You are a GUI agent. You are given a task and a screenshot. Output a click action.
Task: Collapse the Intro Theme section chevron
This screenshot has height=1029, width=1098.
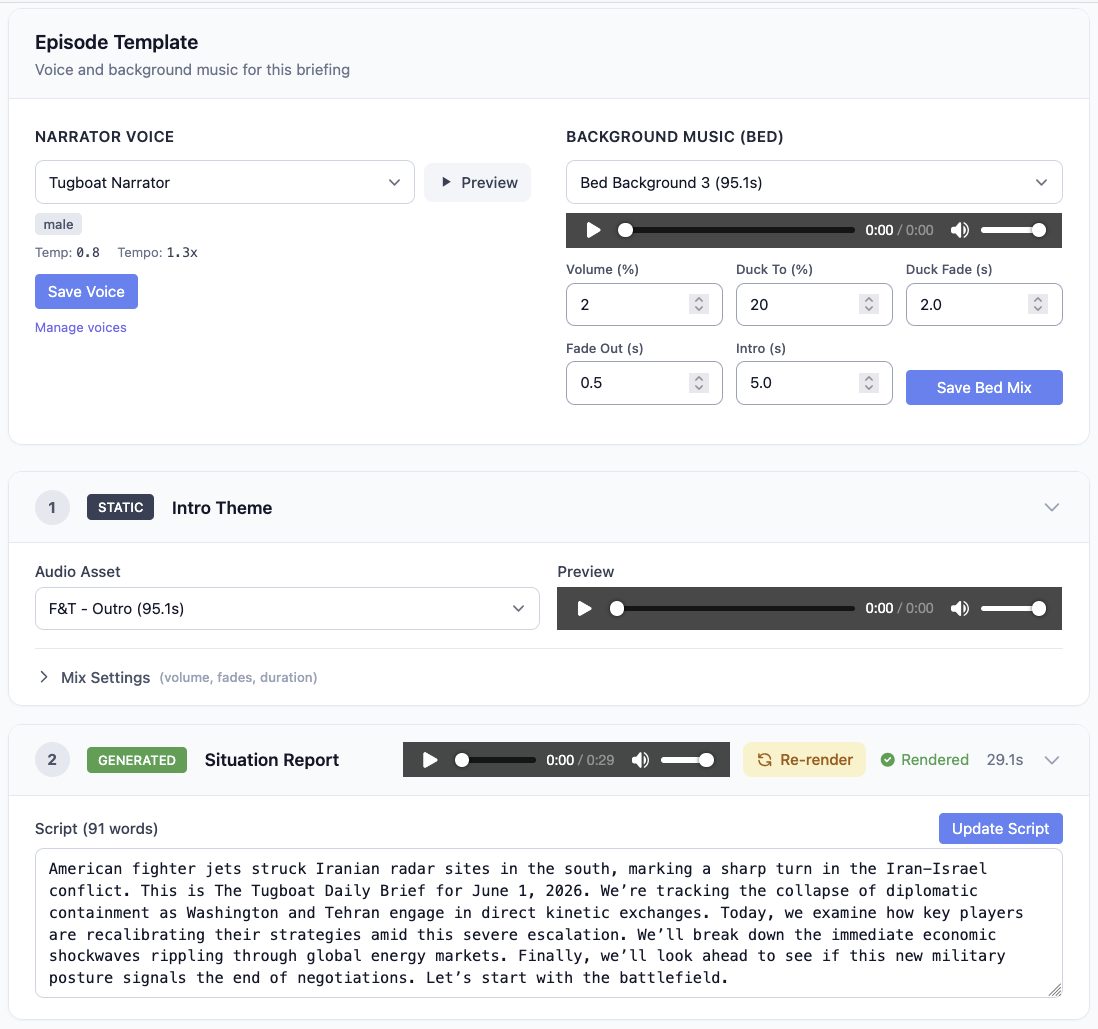(x=1052, y=508)
